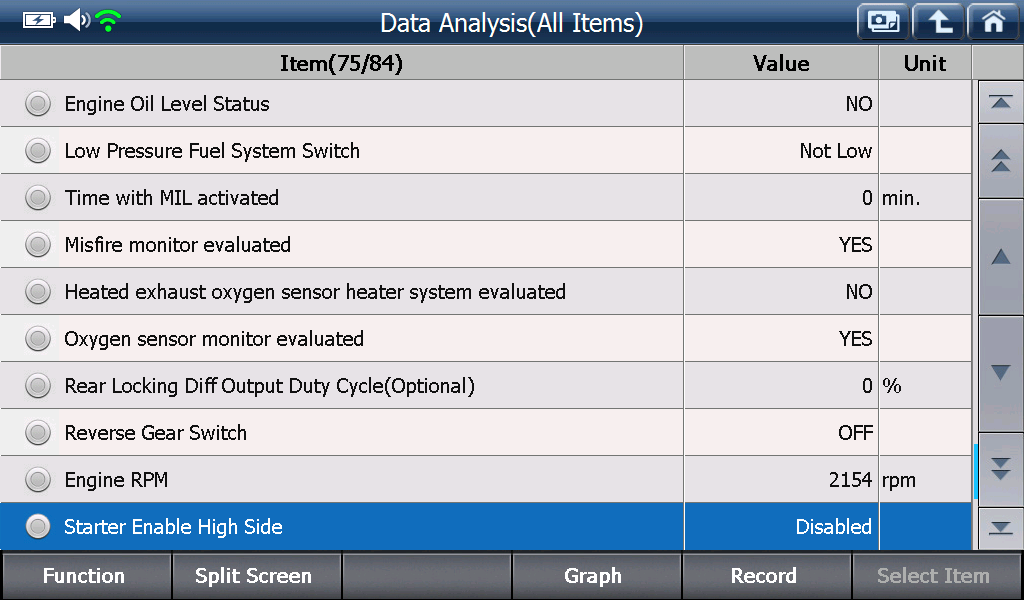Click the Item(75/84) column header

(342, 63)
